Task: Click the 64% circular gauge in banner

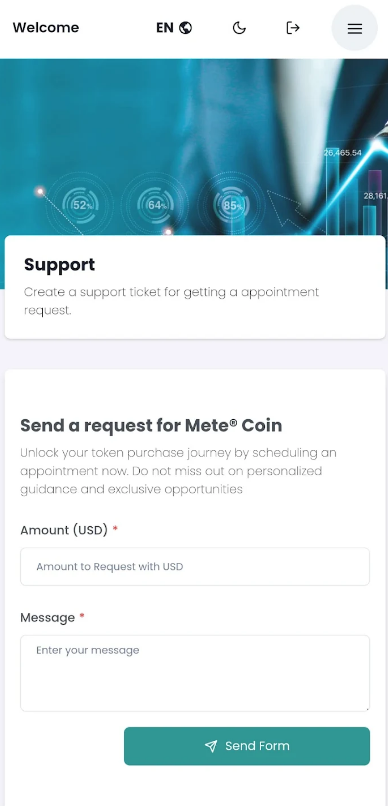Action: click(x=155, y=205)
